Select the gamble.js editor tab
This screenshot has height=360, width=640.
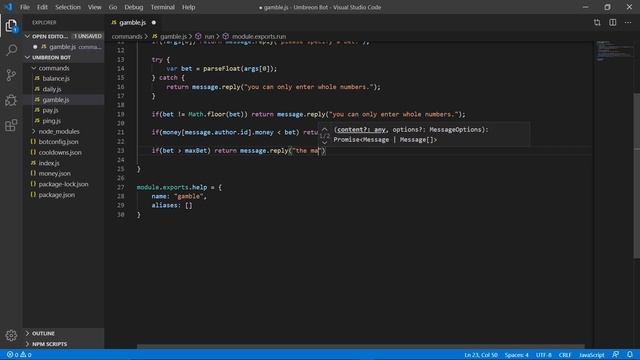(x=133, y=22)
